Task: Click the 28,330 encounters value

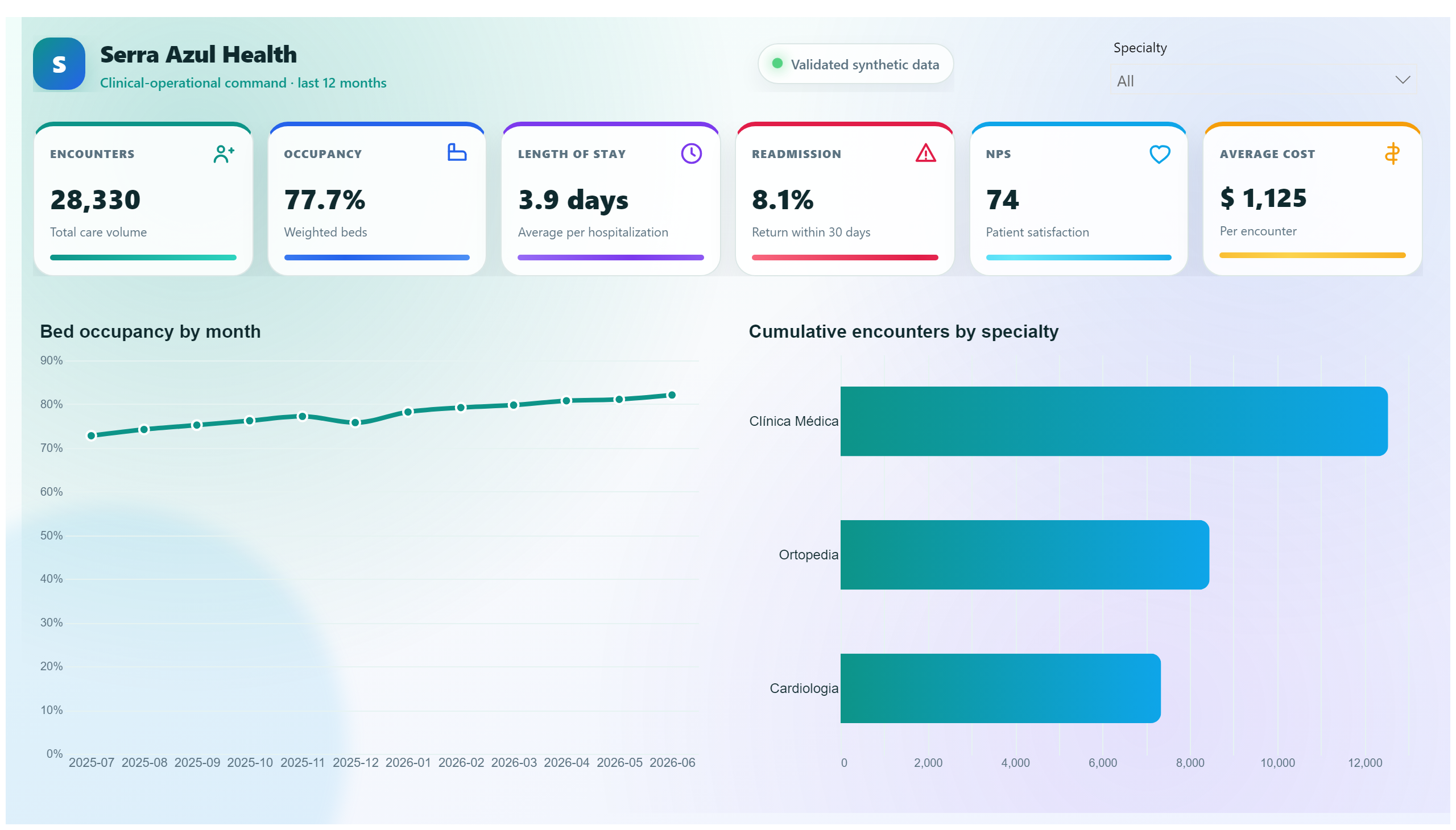Action: coord(95,200)
